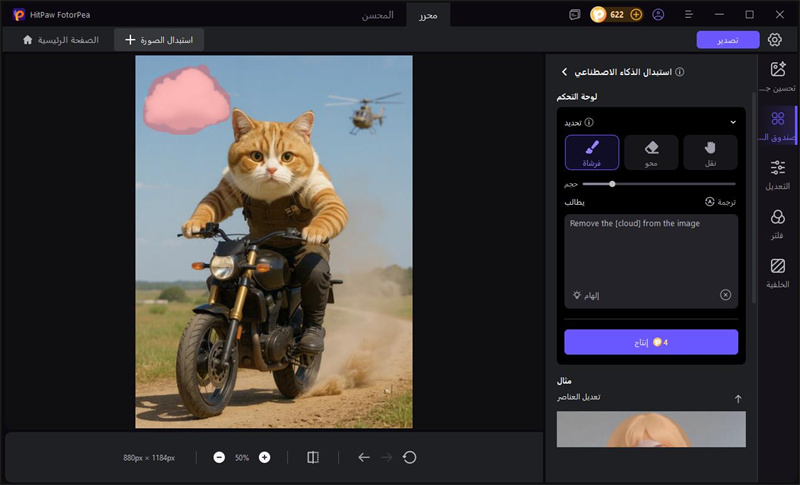800x485 pixels.
Task: Add coins with the plus icon
Action: pos(636,15)
